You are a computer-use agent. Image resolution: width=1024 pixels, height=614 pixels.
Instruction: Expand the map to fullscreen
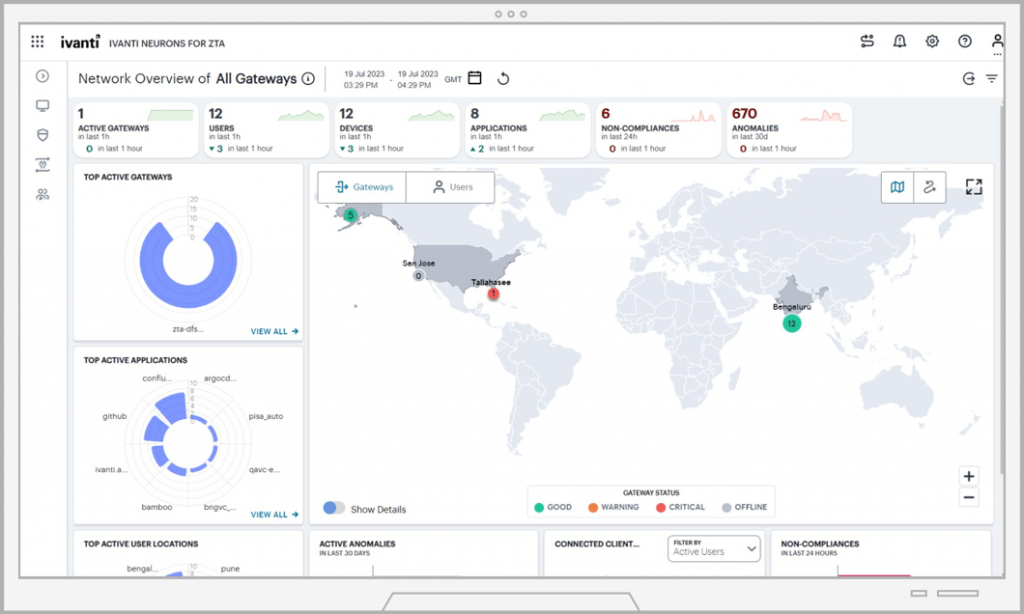click(974, 187)
